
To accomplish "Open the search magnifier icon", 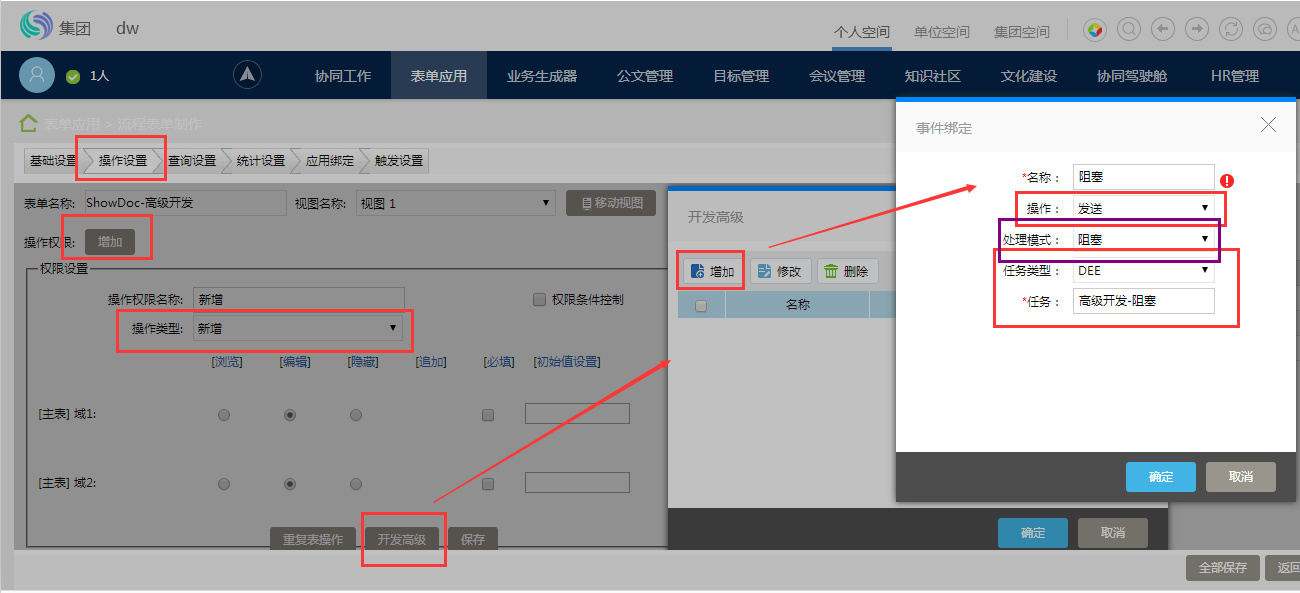I will click(1129, 29).
